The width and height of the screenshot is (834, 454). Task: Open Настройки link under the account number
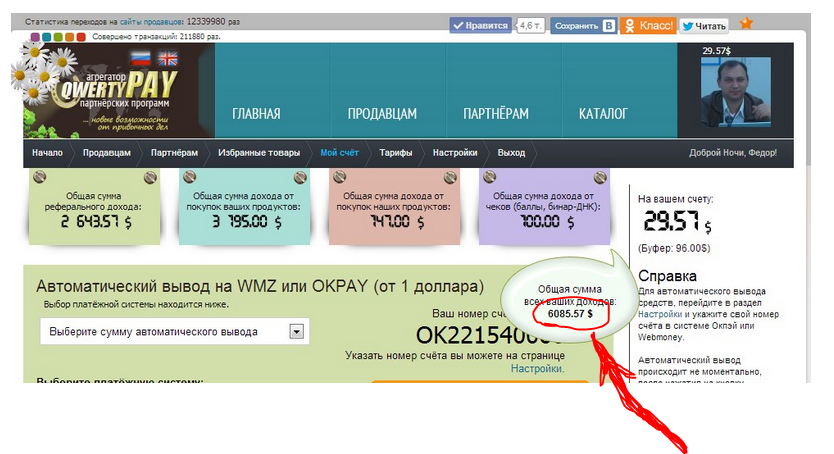537,368
